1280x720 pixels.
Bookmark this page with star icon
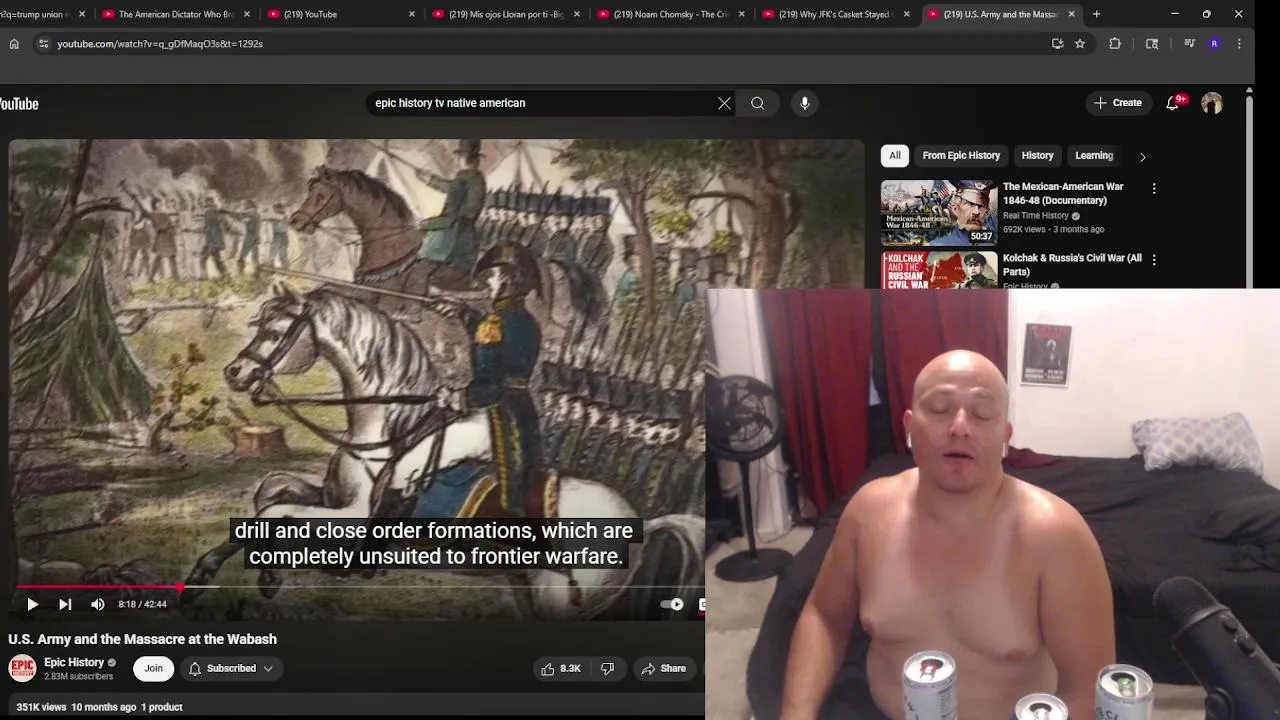(x=1080, y=44)
